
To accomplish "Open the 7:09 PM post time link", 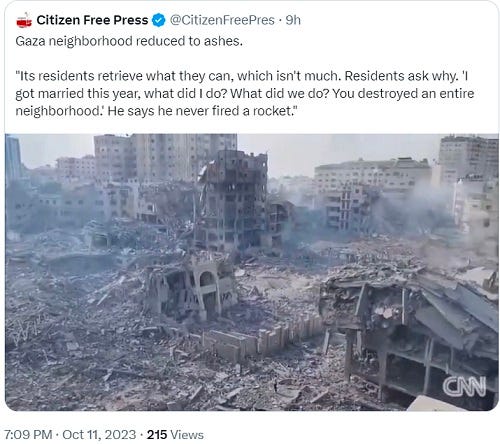I will point(28,435).
